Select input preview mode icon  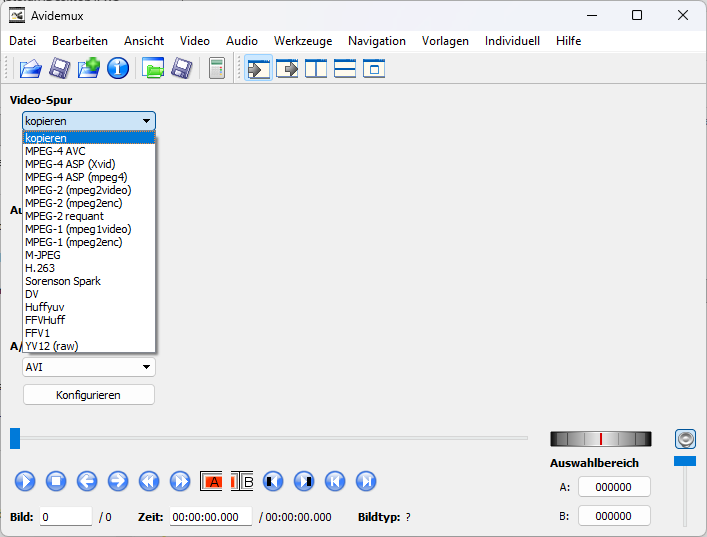tap(258, 69)
